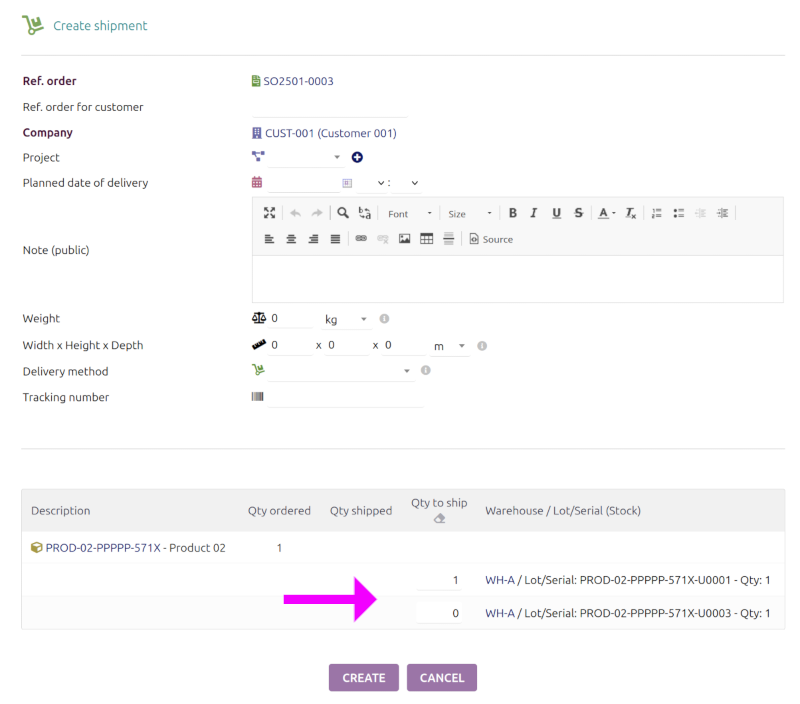Click the Tracking number input field

point(345,397)
